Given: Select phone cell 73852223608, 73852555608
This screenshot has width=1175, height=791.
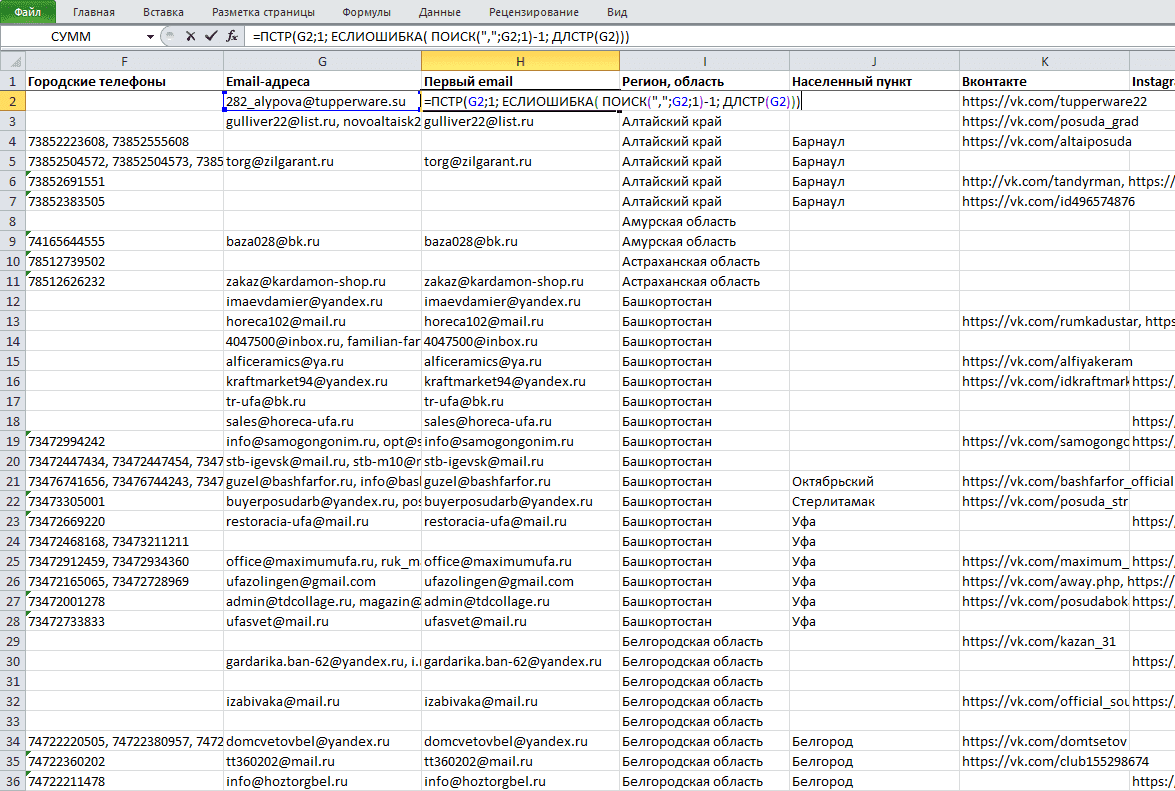Looking at the screenshot, I should (124, 142).
